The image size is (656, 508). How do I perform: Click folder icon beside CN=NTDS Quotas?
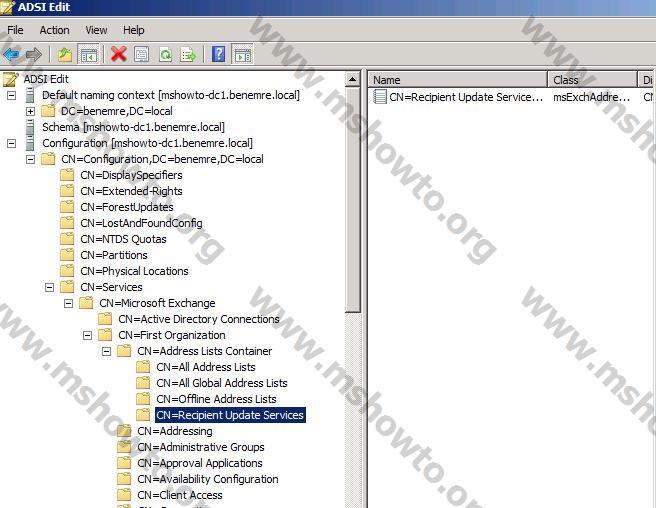(x=67, y=239)
